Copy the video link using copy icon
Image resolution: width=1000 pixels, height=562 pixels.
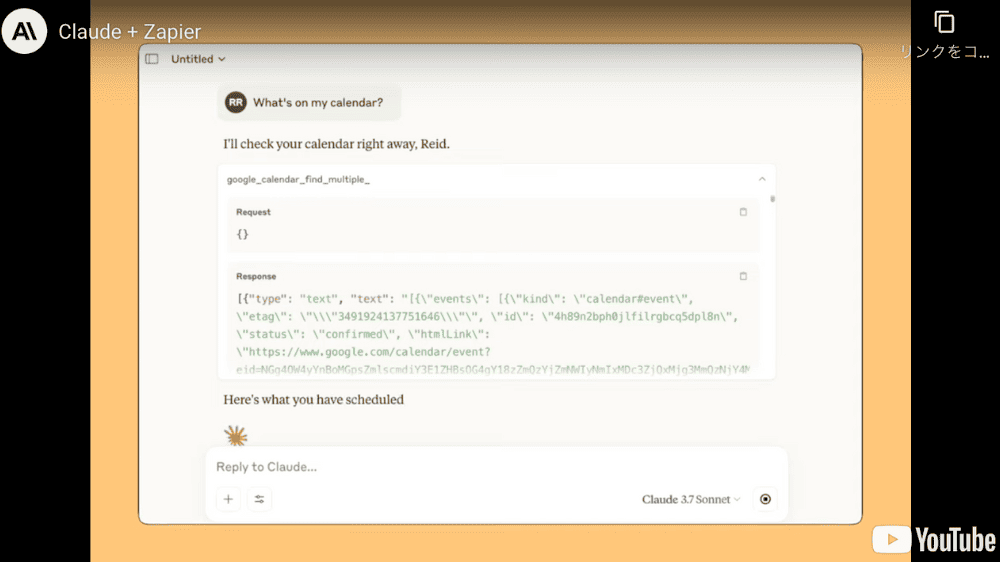click(945, 22)
